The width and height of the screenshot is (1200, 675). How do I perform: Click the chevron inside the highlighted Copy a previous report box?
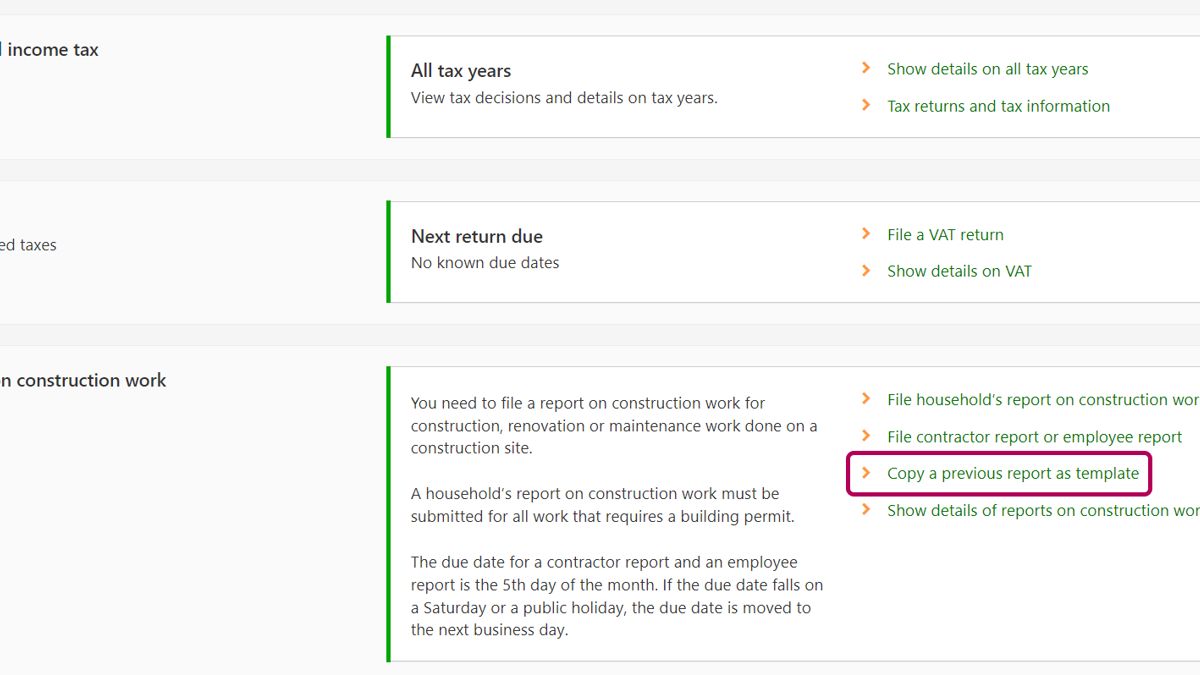coord(866,473)
